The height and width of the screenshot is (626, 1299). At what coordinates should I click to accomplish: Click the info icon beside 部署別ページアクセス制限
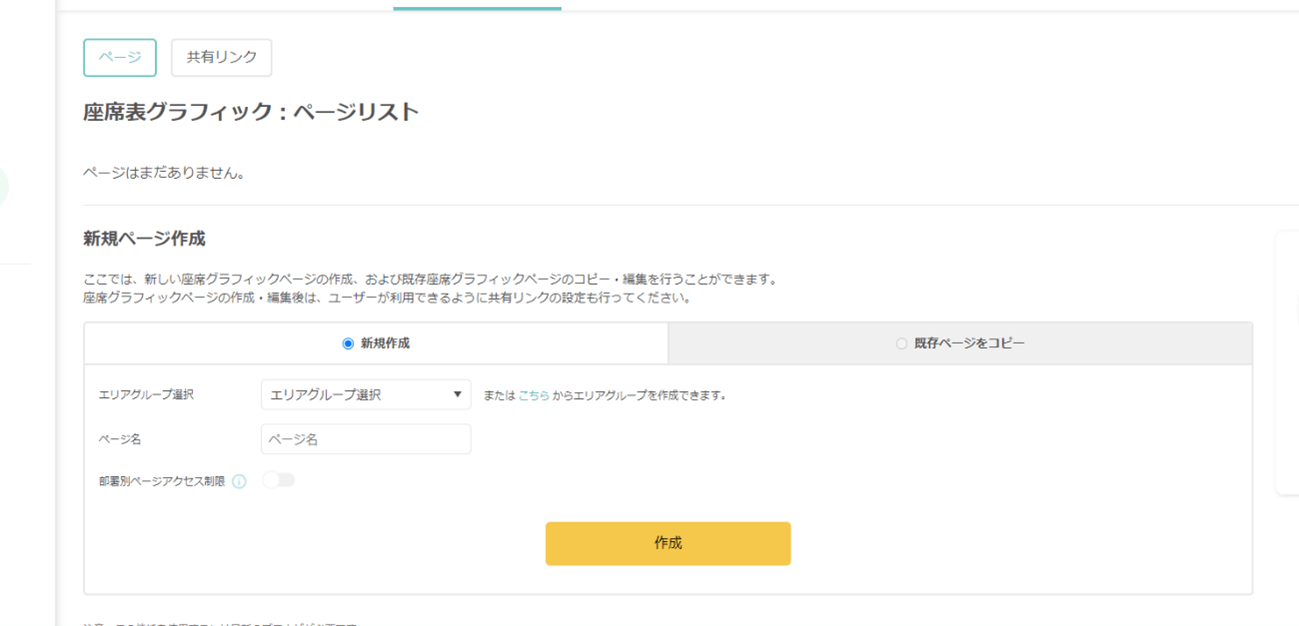[239, 481]
